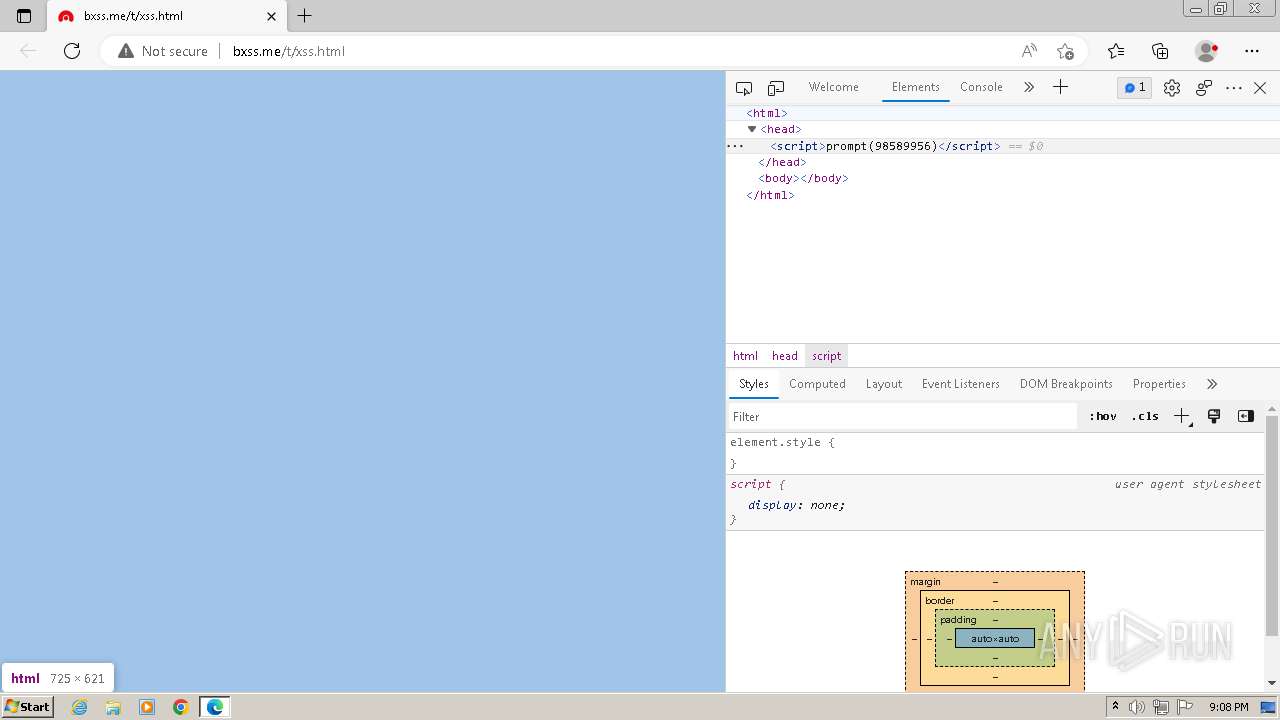The height and width of the screenshot is (720, 1280).
Task: Open Edge Settings and more menu
Action: coord(1252,51)
